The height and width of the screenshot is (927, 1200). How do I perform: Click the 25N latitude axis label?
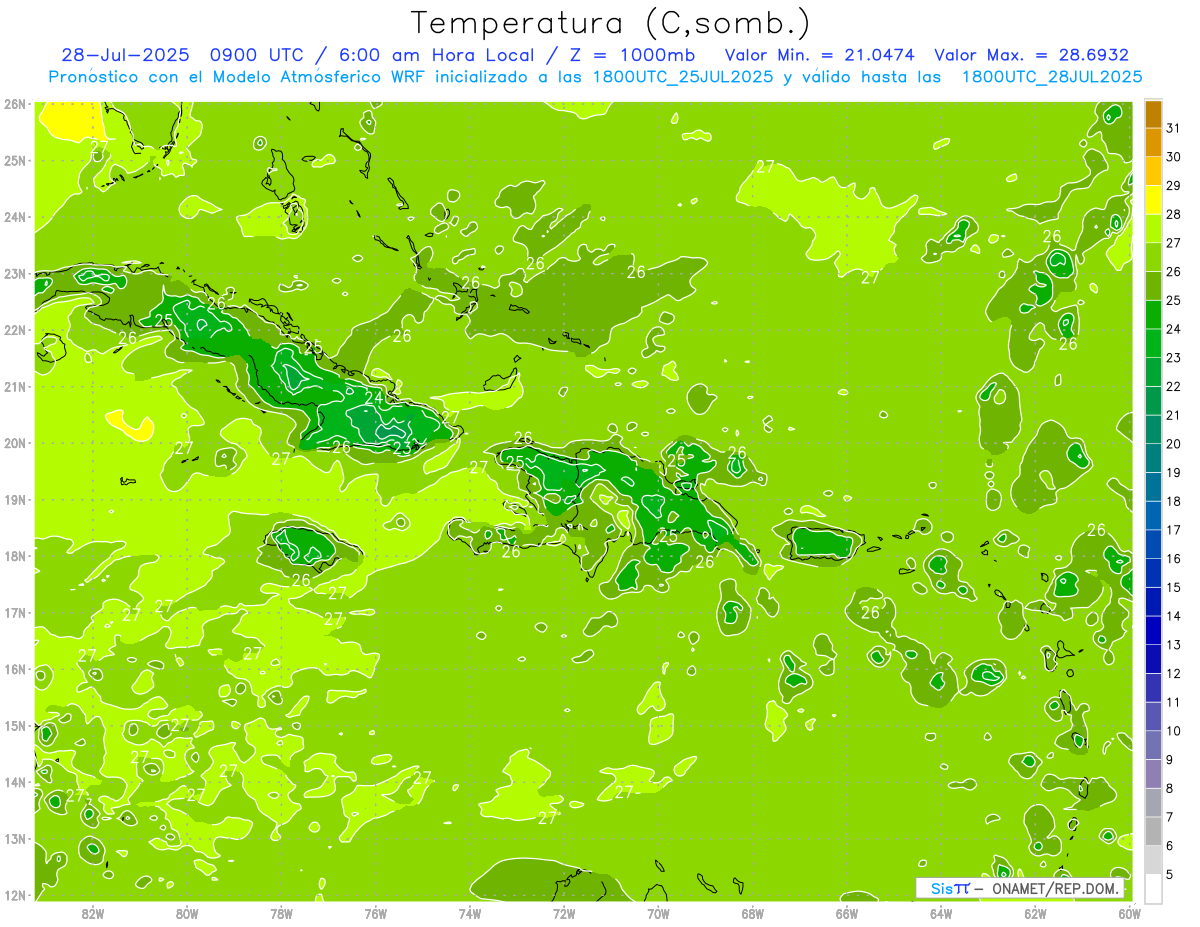pyautogui.click(x=15, y=160)
